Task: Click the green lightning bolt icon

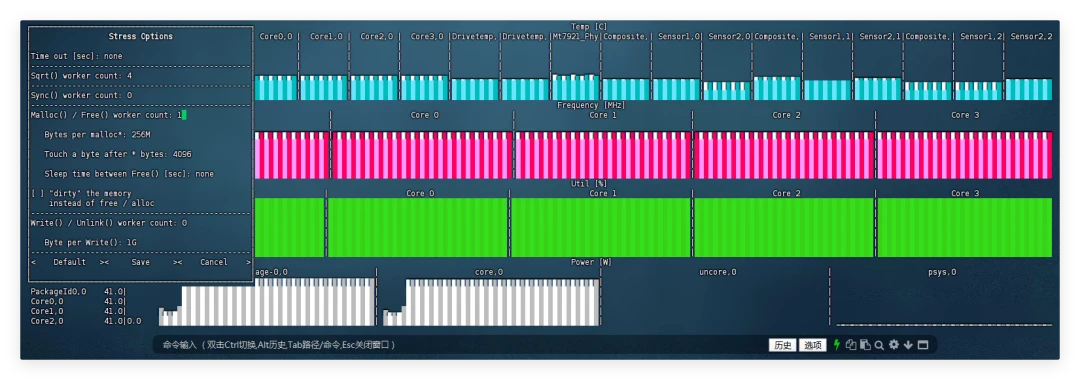Action: coord(837,345)
